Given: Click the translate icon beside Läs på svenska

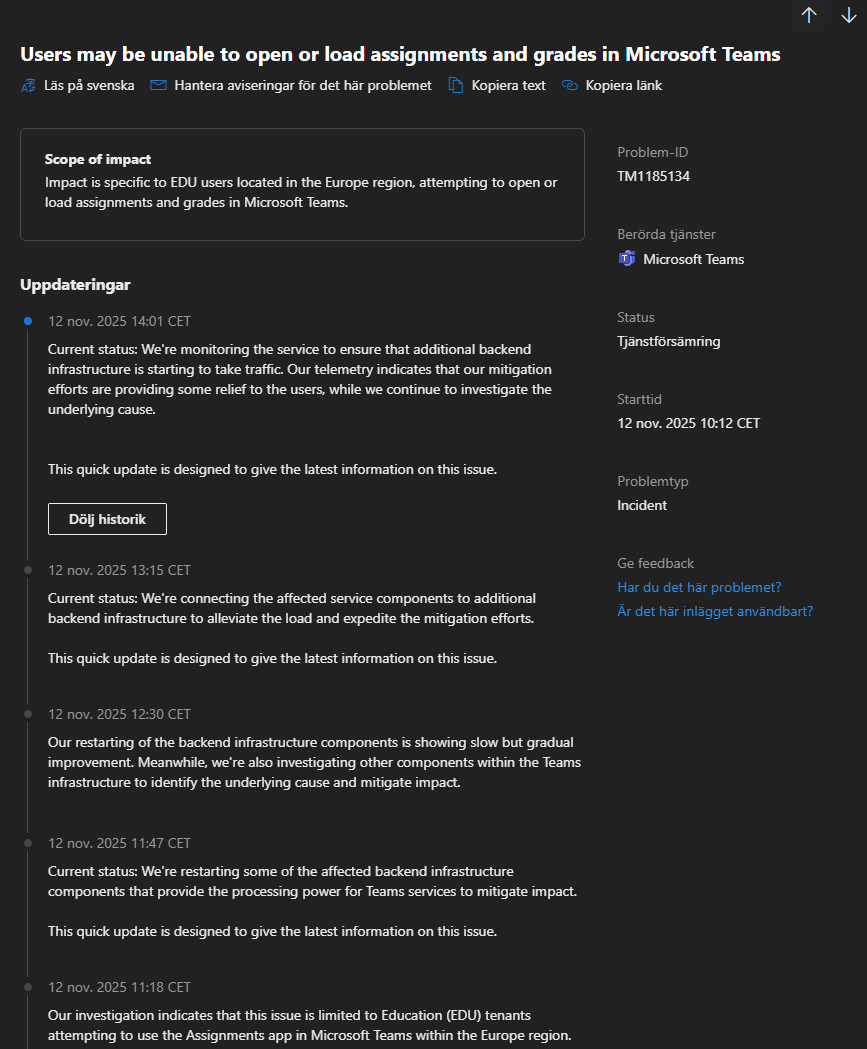Looking at the screenshot, I should (x=28, y=86).
